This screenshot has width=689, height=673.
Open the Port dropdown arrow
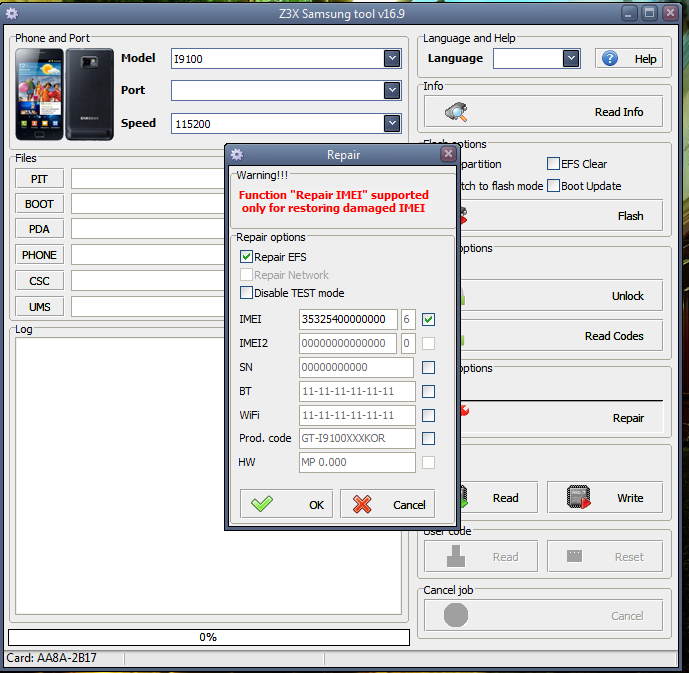tap(392, 90)
